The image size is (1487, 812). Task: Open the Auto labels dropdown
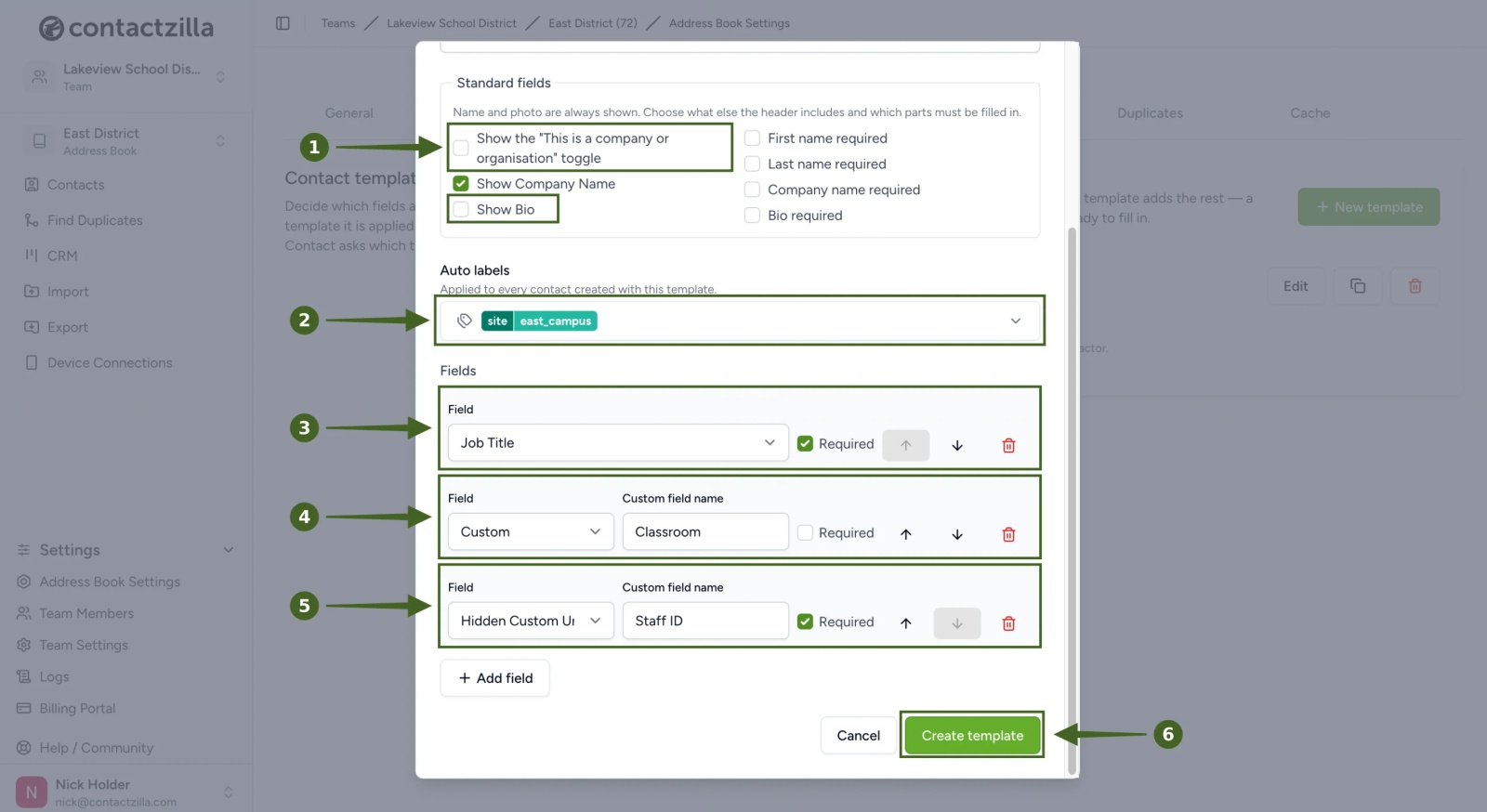click(x=740, y=321)
